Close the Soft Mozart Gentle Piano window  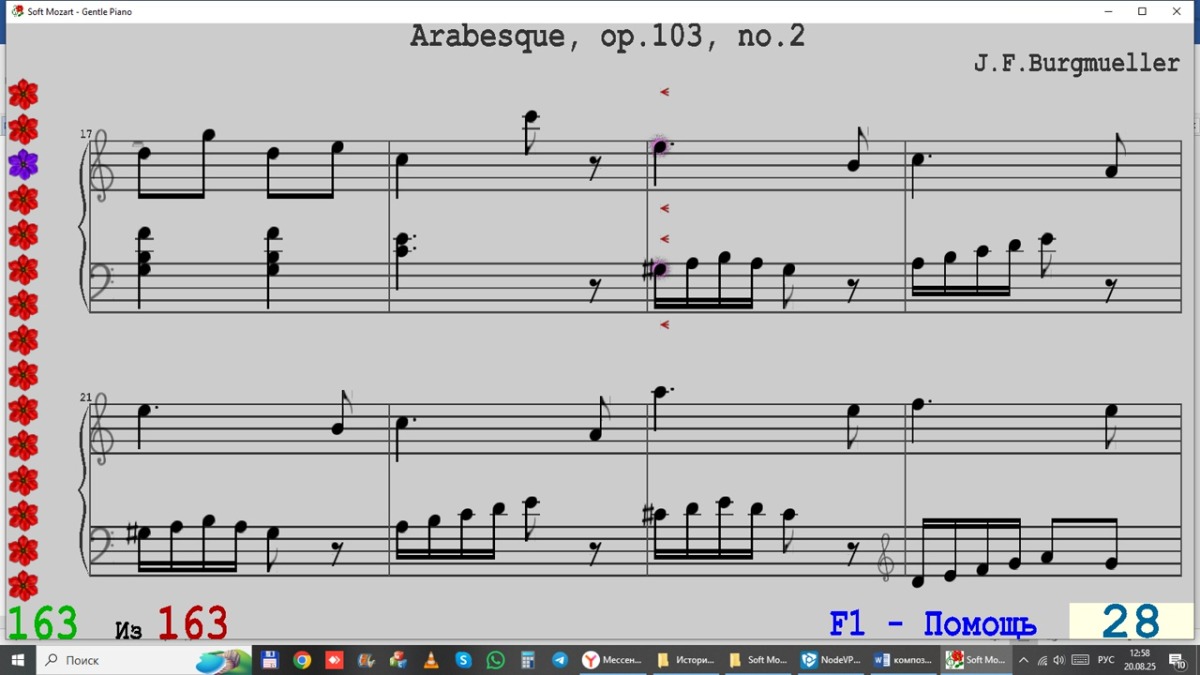click(1176, 12)
